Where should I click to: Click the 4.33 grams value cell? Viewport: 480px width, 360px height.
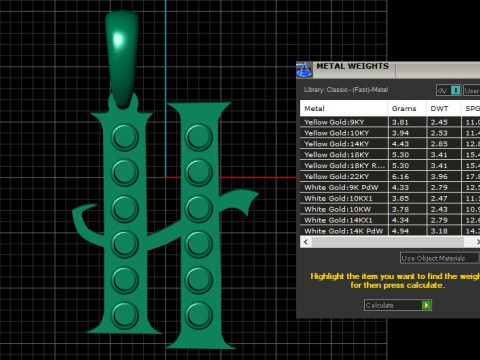(x=407, y=187)
